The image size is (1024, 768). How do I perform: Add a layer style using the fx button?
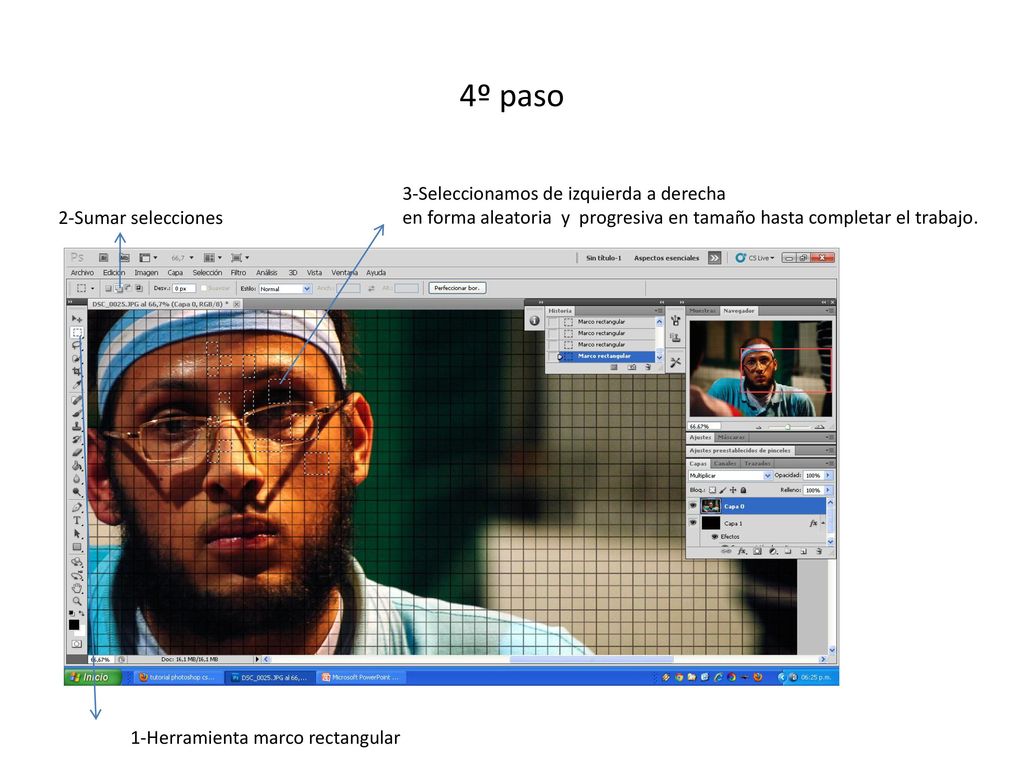[742, 552]
